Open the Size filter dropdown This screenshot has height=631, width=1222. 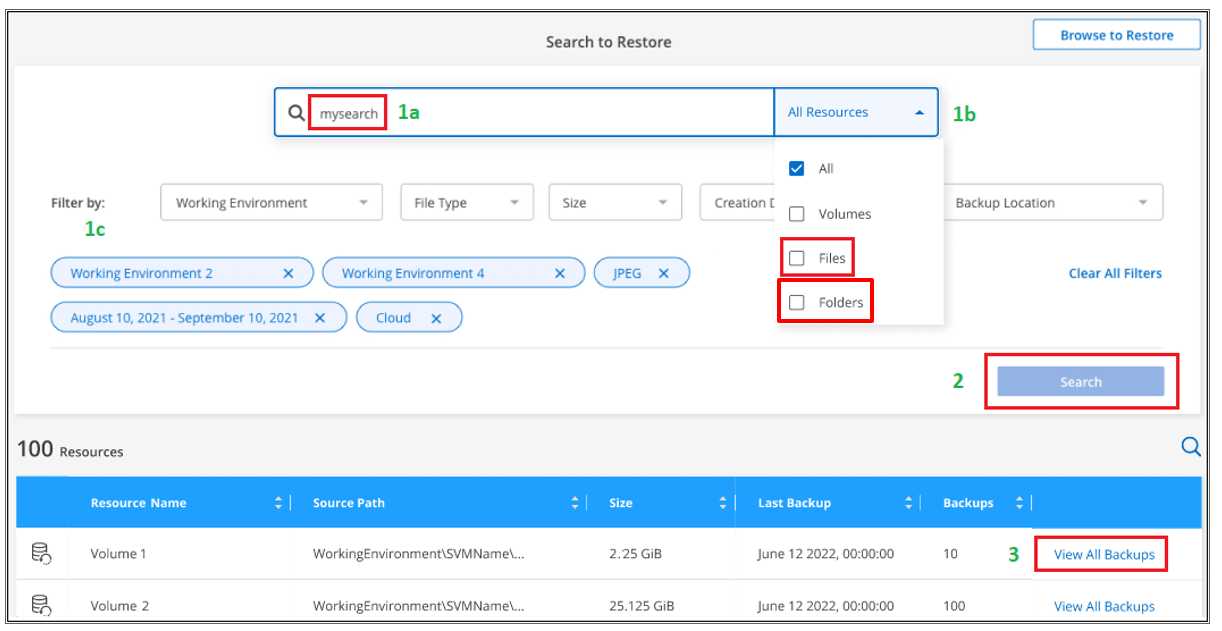pyautogui.click(x=615, y=202)
